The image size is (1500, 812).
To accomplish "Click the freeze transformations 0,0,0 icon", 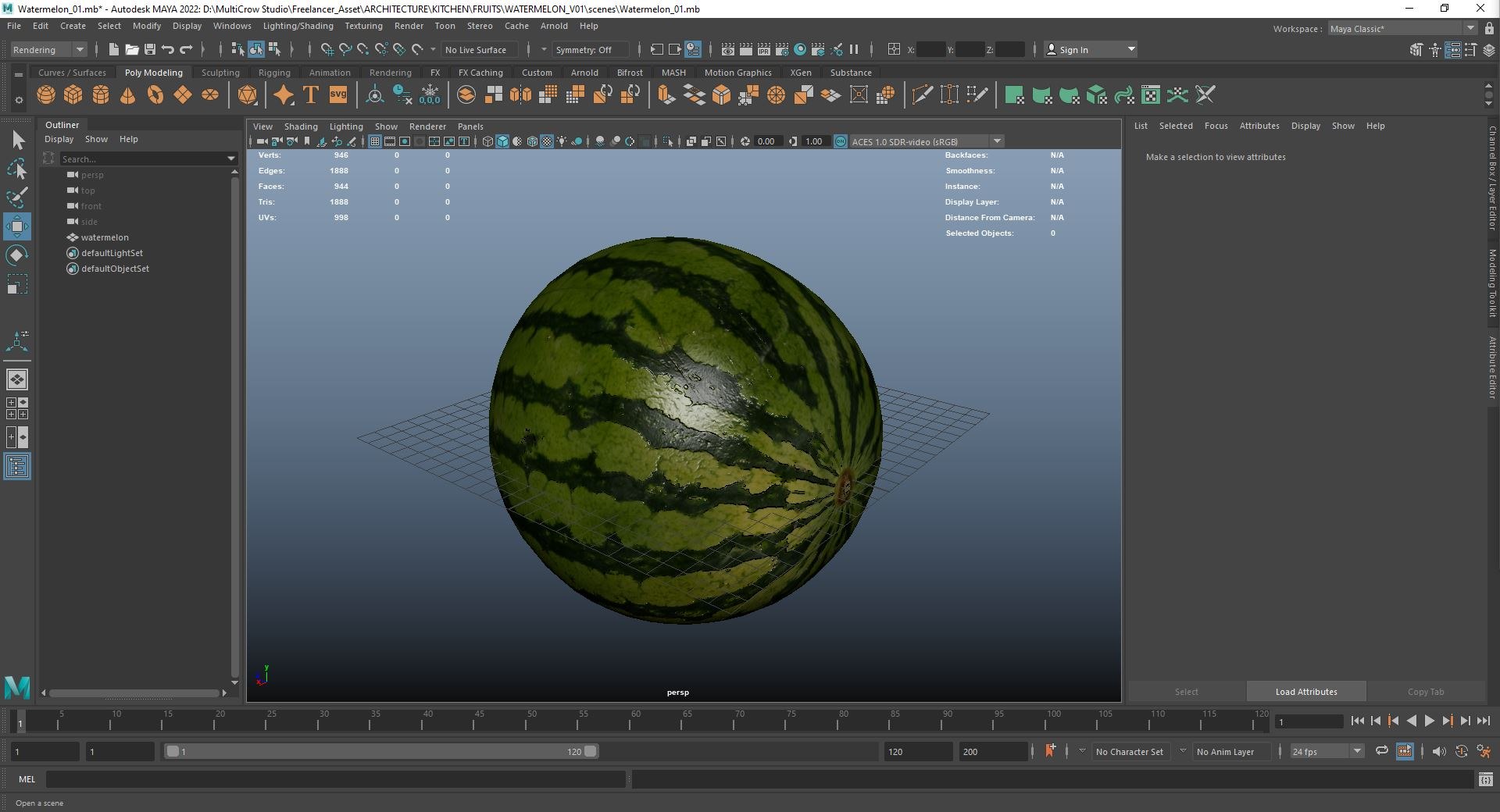I will (430, 95).
